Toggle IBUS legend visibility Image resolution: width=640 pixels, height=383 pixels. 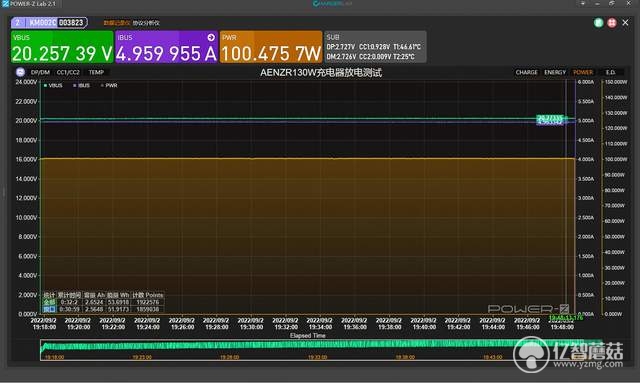click(x=82, y=85)
